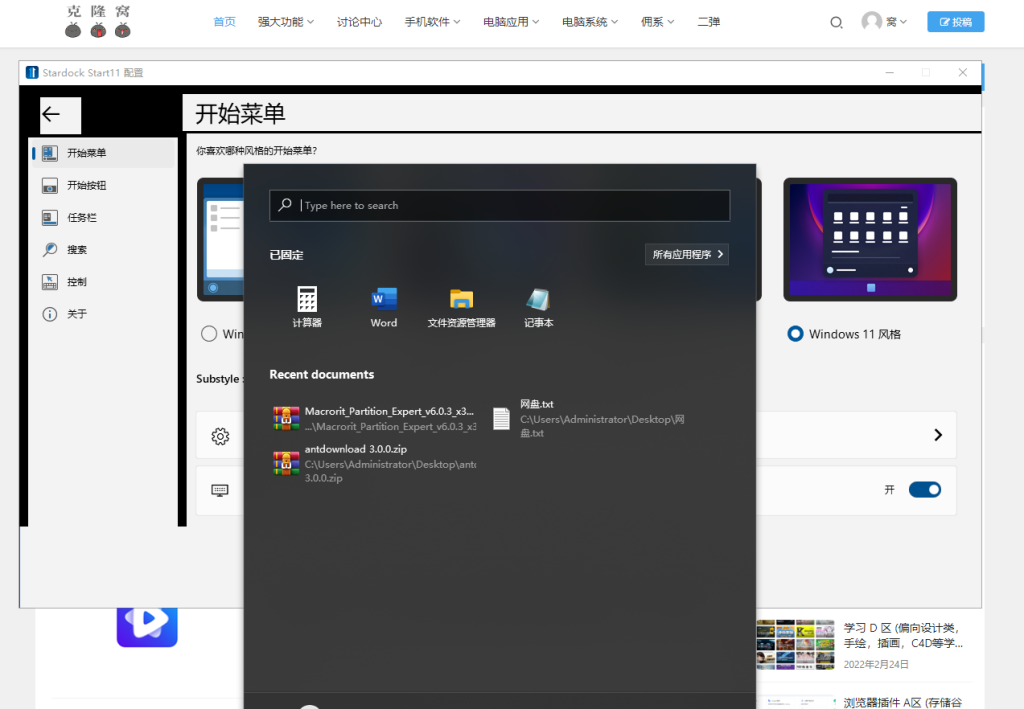The height and width of the screenshot is (709, 1024).
Task: Select the Windows 11 风格 radio button
Action: point(795,334)
